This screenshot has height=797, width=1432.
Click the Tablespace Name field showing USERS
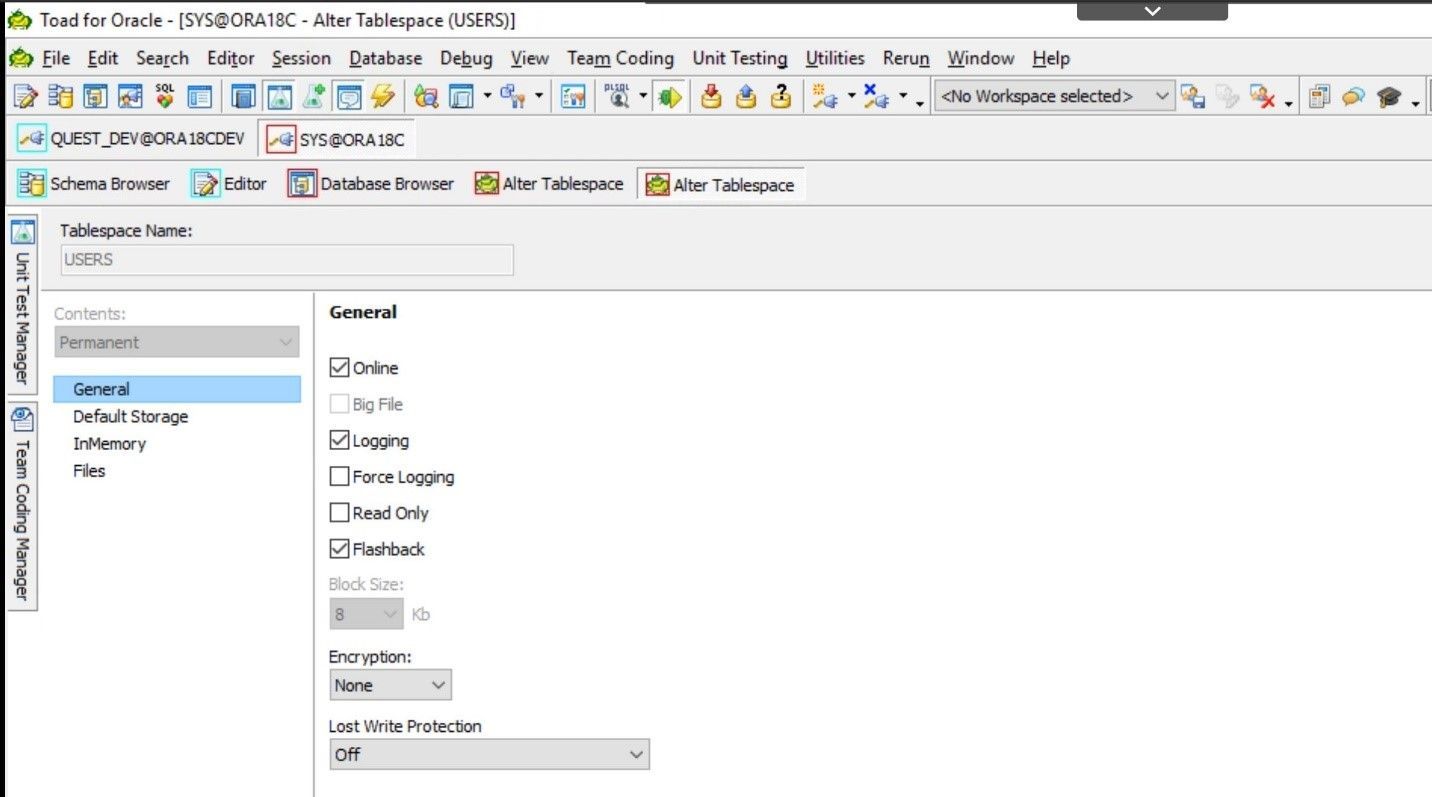[x=285, y=260]
